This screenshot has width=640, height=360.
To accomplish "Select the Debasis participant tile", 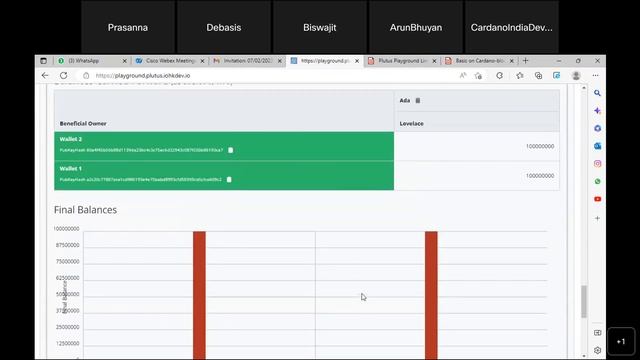I will [224, 27].
